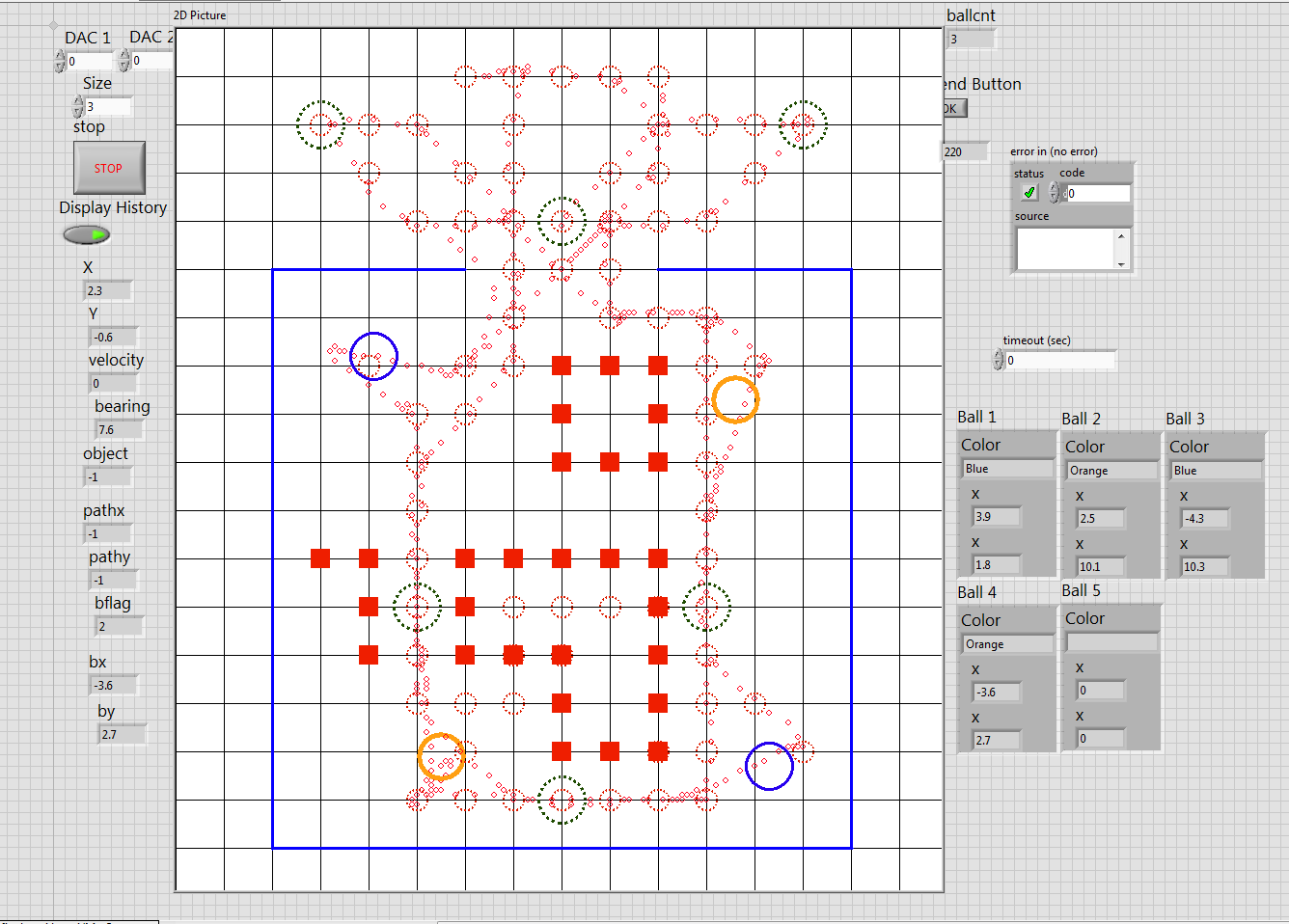Click Ball 1 Color field showing Blue
The width and height of the screenshot is (1289, 924).
click(x=1008, y=468)
